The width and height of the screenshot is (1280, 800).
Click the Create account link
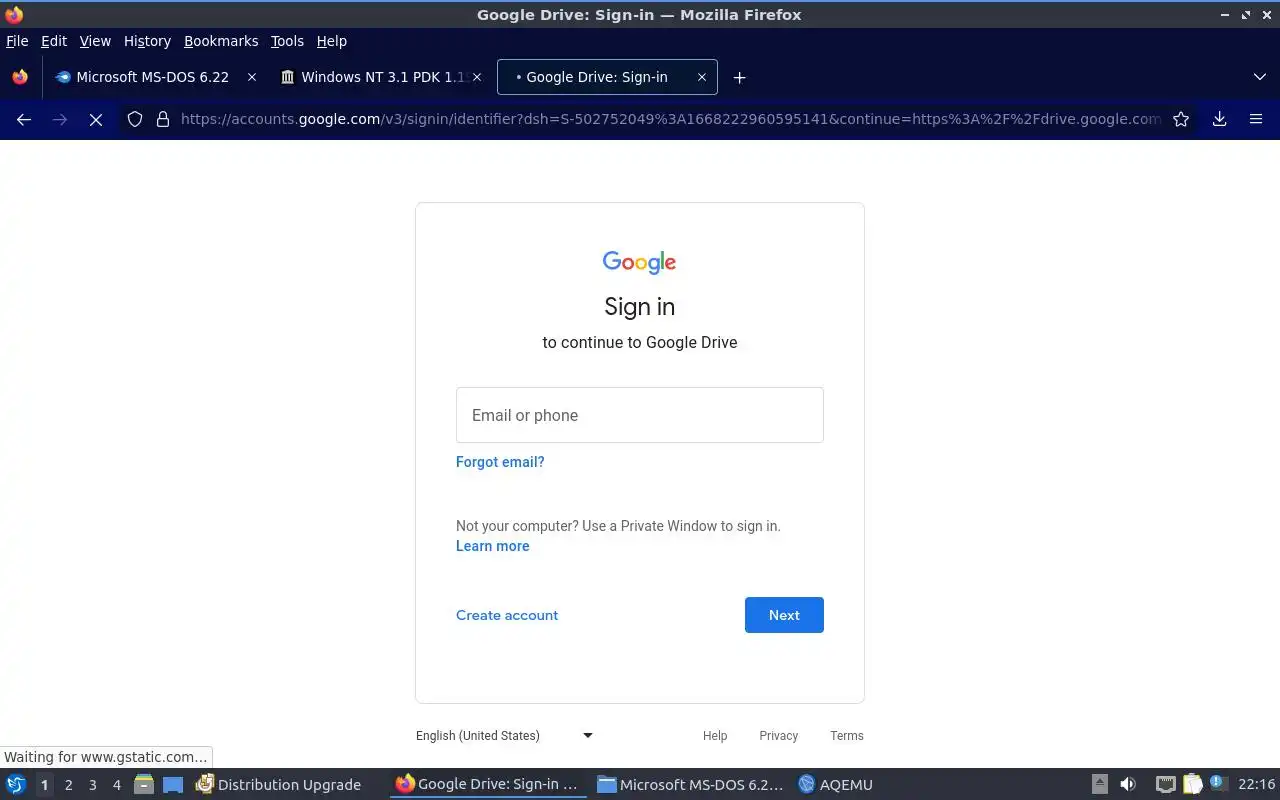pos(507,615)
